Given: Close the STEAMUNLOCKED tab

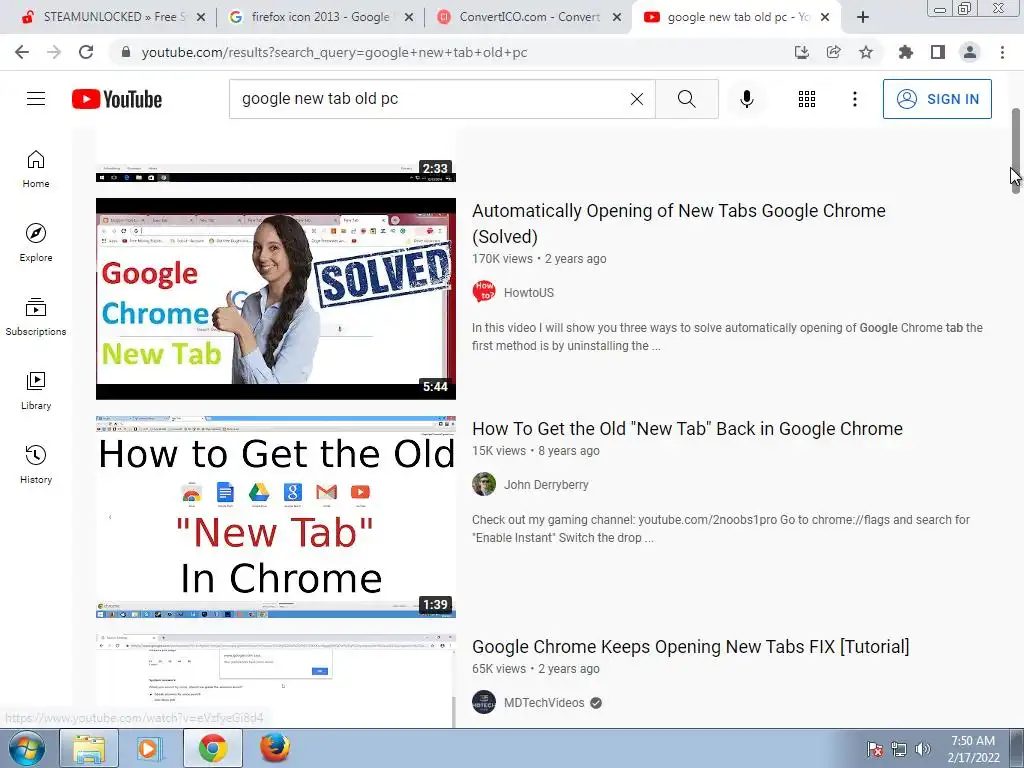Looking at the screenshot, I should click(x=201, y=18).
